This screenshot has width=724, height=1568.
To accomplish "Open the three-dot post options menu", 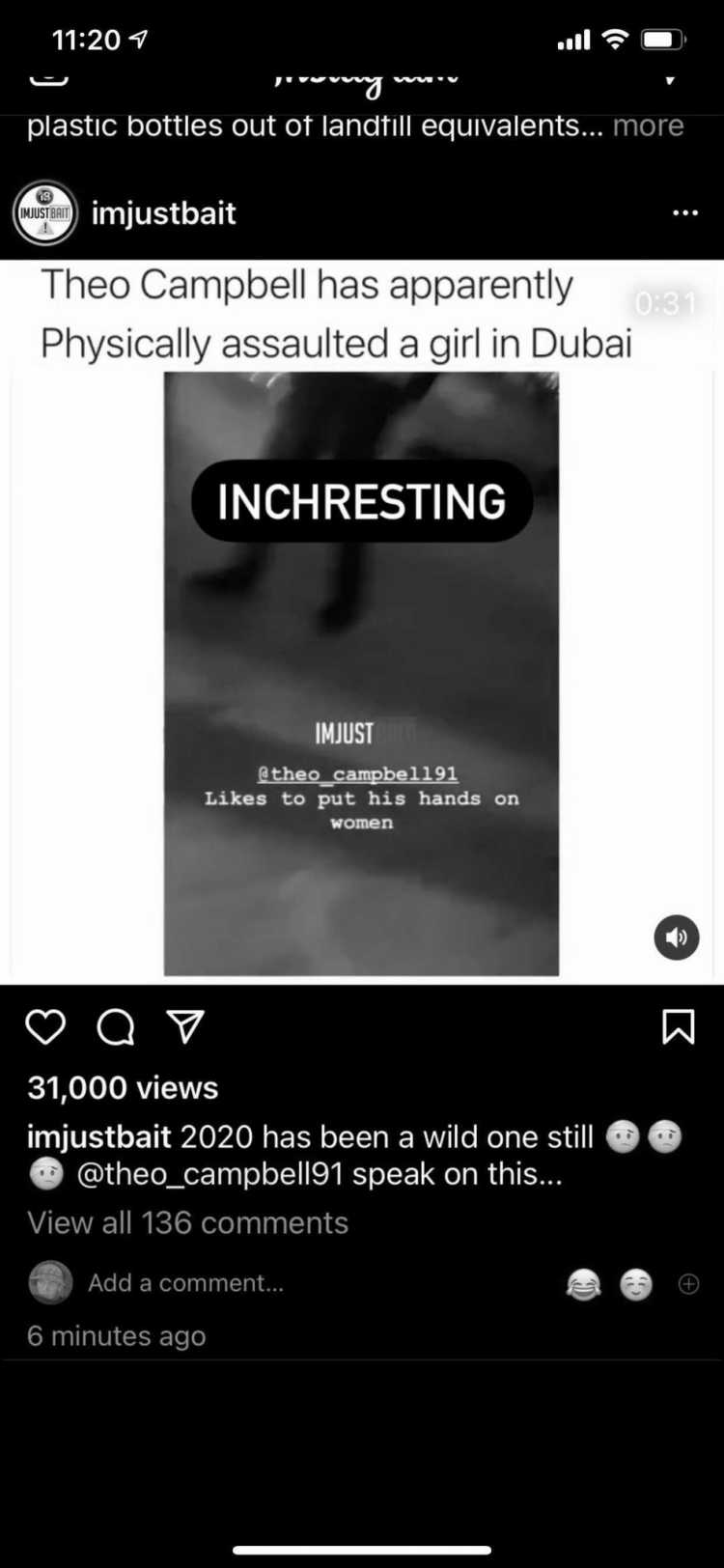I will pyautogui.click(x=685, y=212).
